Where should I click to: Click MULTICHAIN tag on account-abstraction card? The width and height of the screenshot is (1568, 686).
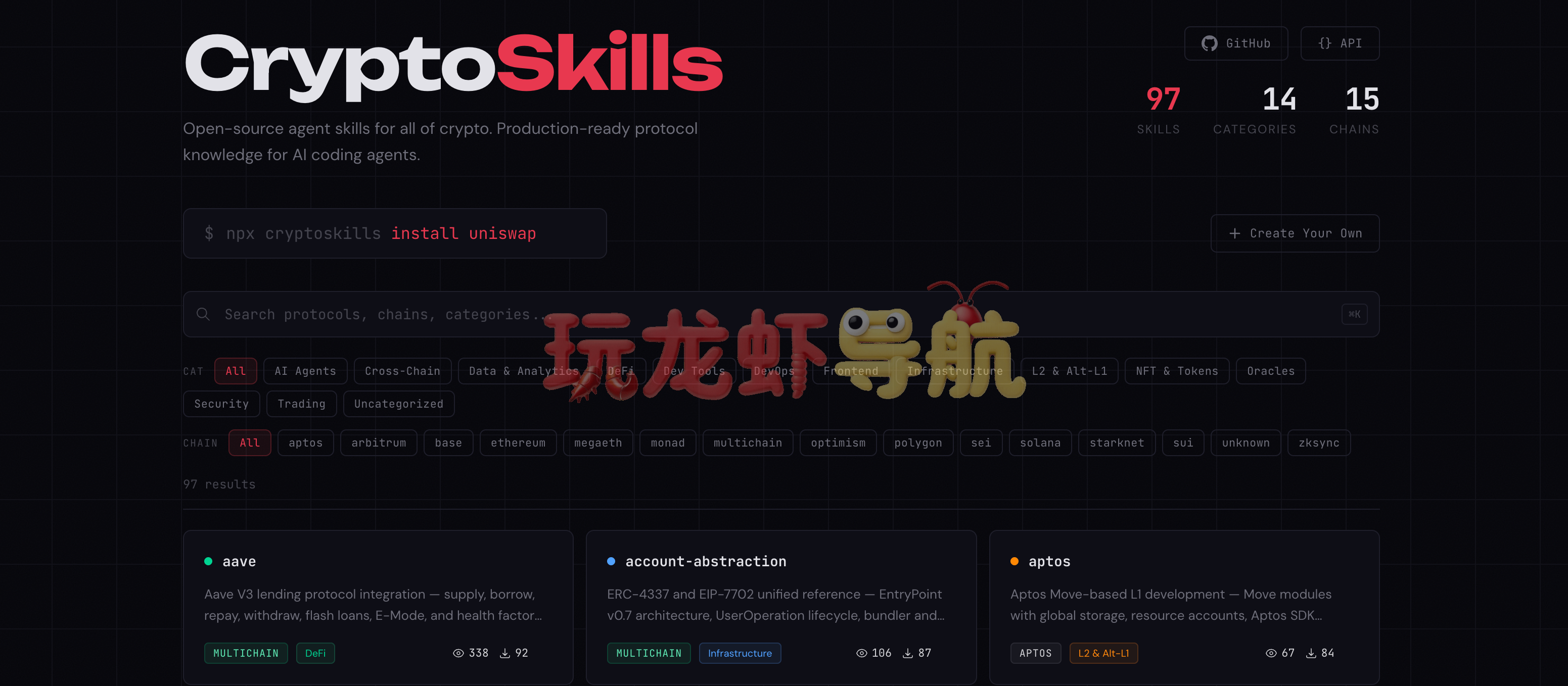click(x=649, y=653)
